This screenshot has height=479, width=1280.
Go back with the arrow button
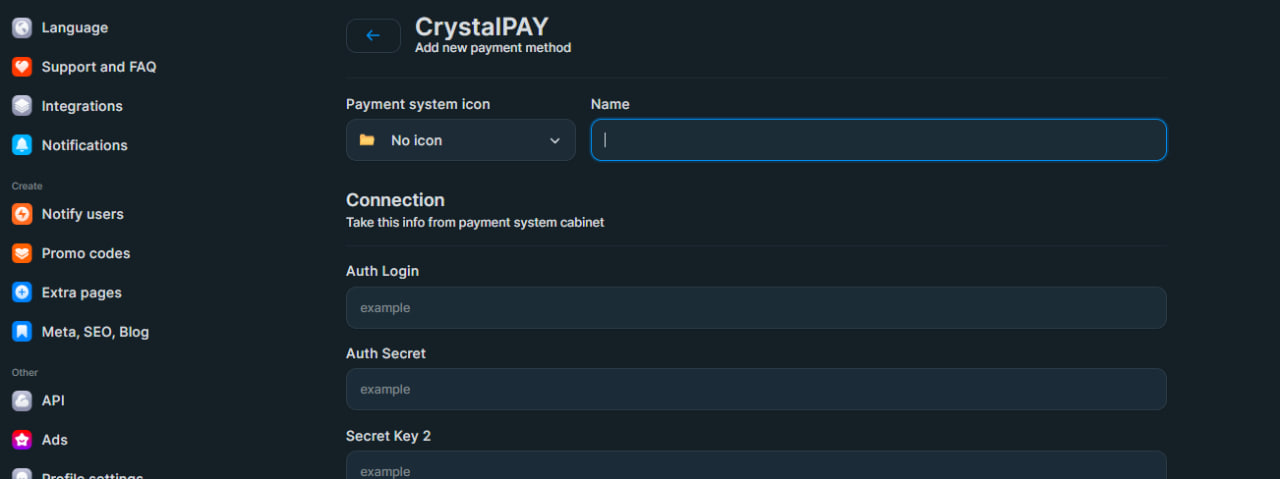click(373, 36)
